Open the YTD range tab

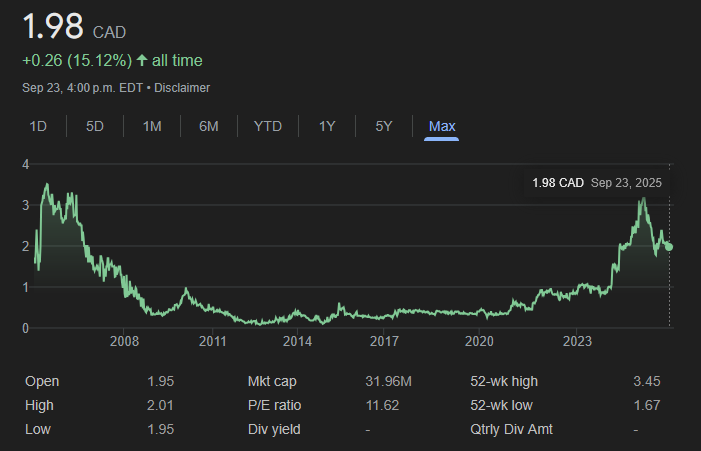click(268, 126)
